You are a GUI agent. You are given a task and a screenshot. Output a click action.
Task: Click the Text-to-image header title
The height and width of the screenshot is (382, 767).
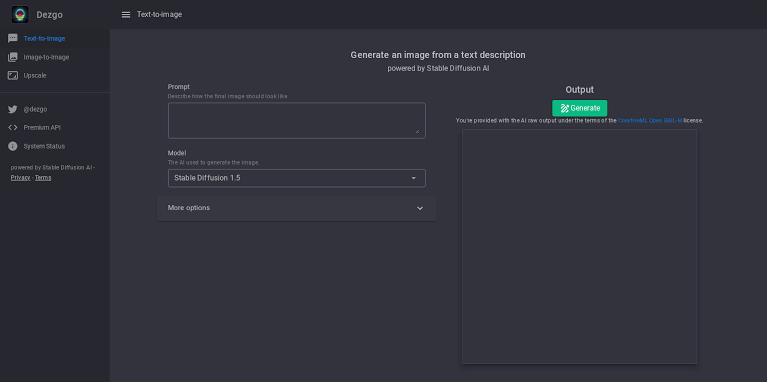[159, 15]
